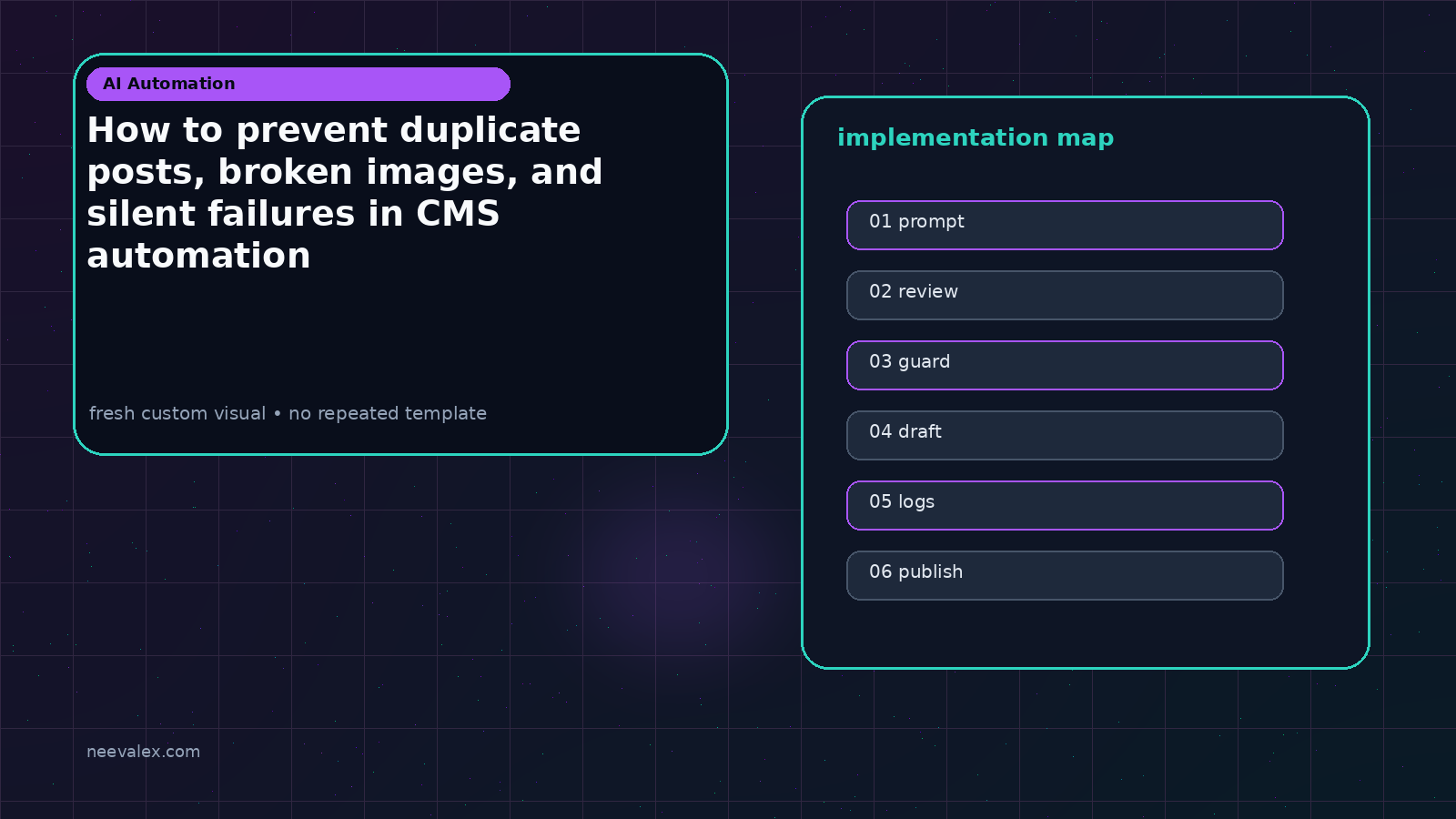Select the 02 review step
Screen dimensions: 1456x819
pyautogui.click(x=1065, y=295)
